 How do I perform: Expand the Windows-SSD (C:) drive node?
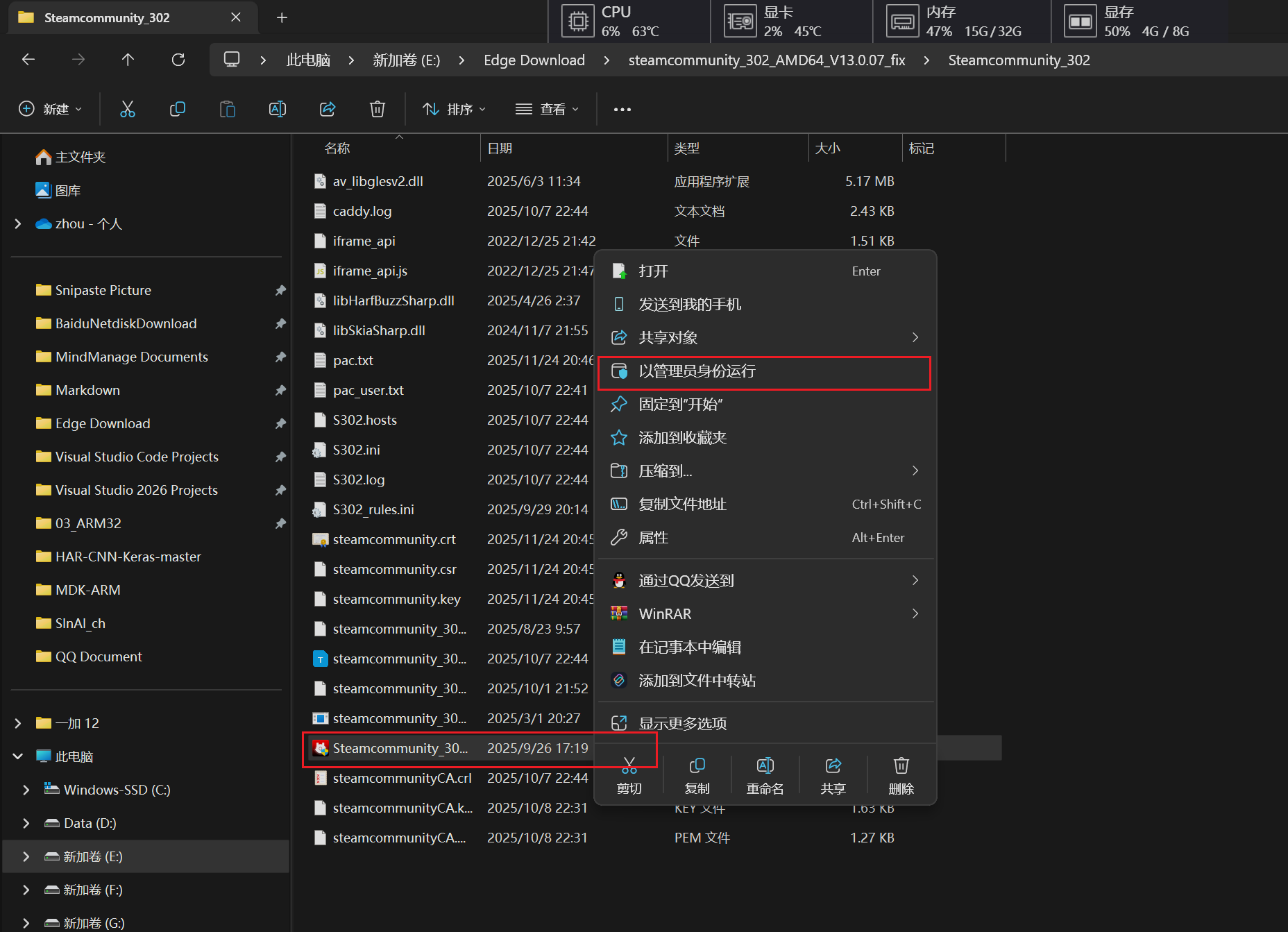click(26, 790)
